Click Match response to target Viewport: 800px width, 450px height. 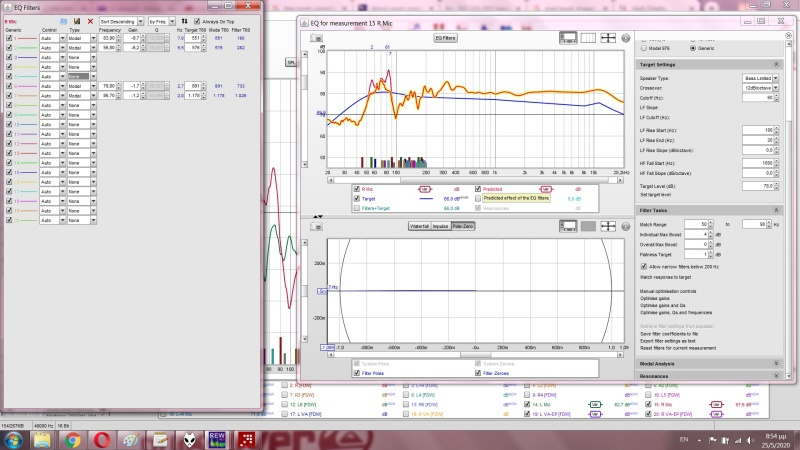667,276
